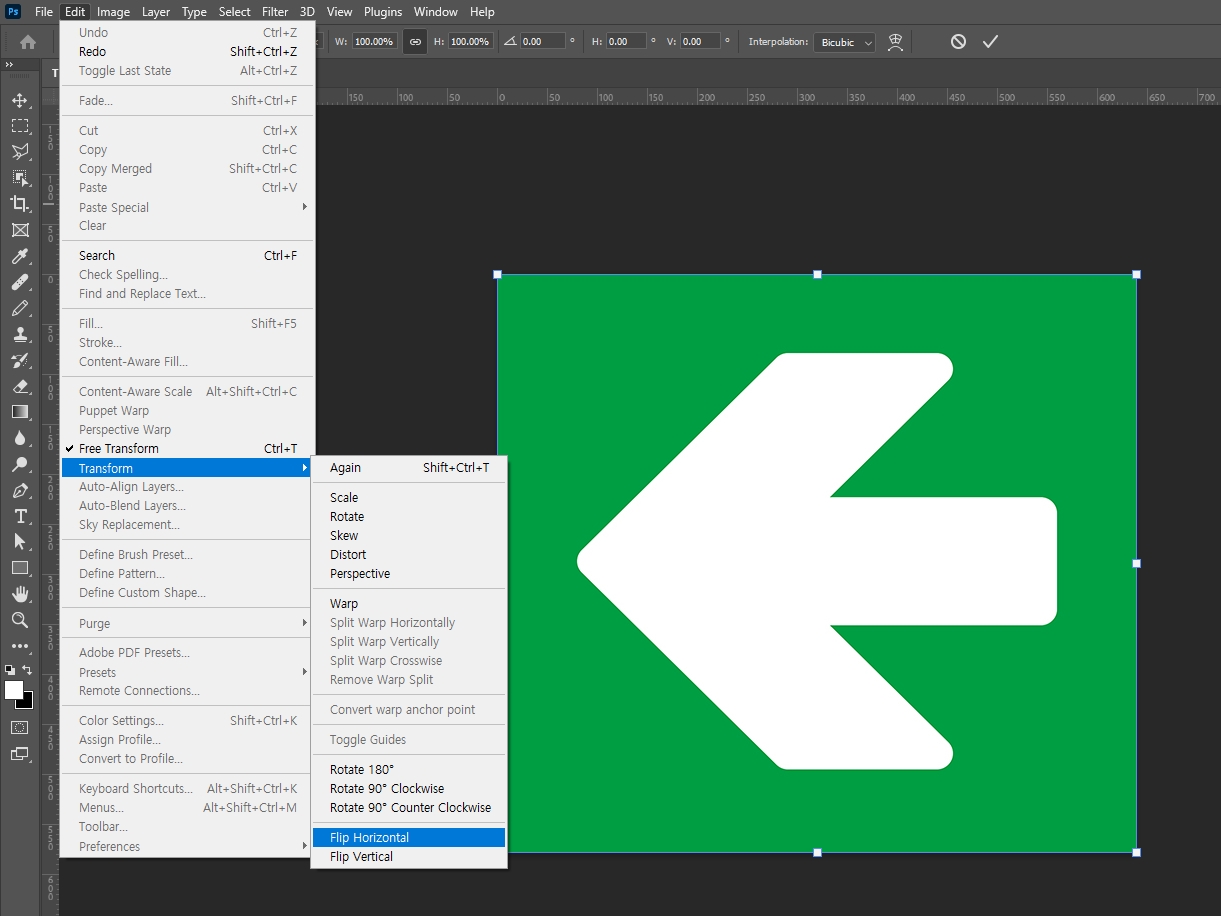Select the Rectangle shape tool
Viewport: 1221px width, 916px height.
click(x=19, y=568)
